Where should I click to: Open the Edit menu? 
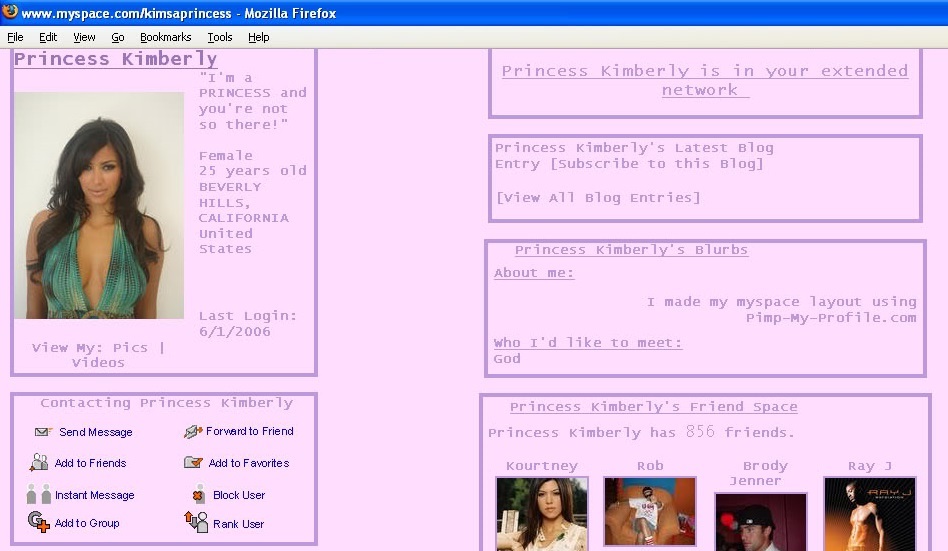(x=48, y=37)
